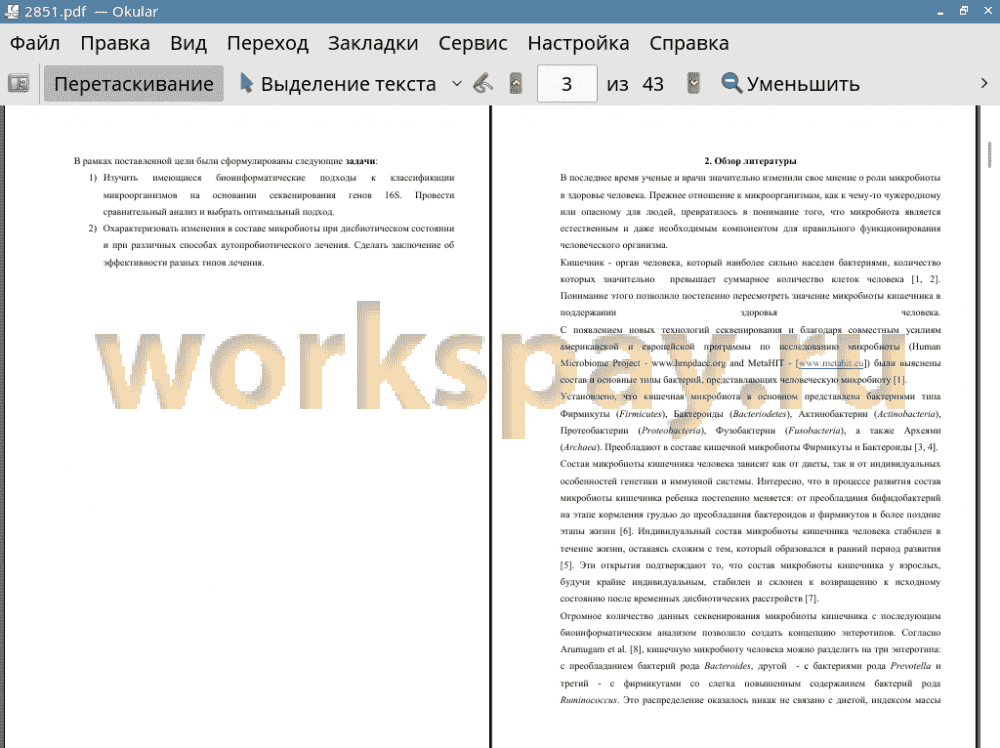The image size is (1000, 748).
Task: Open the Вид menu
Action: pos(188,43)
